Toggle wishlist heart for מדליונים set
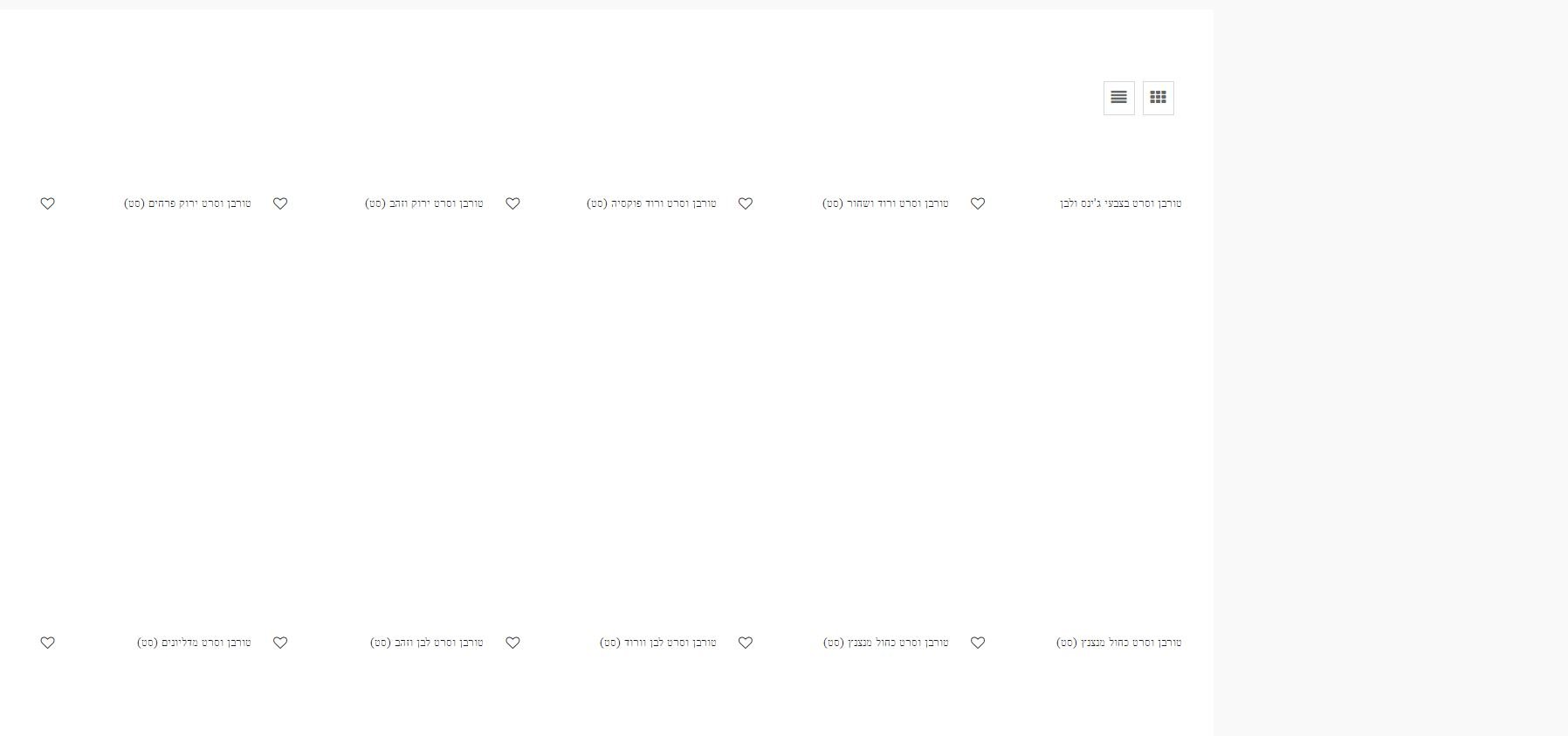The width and height of the screenshot is (1568, 736). pos(48,643)
